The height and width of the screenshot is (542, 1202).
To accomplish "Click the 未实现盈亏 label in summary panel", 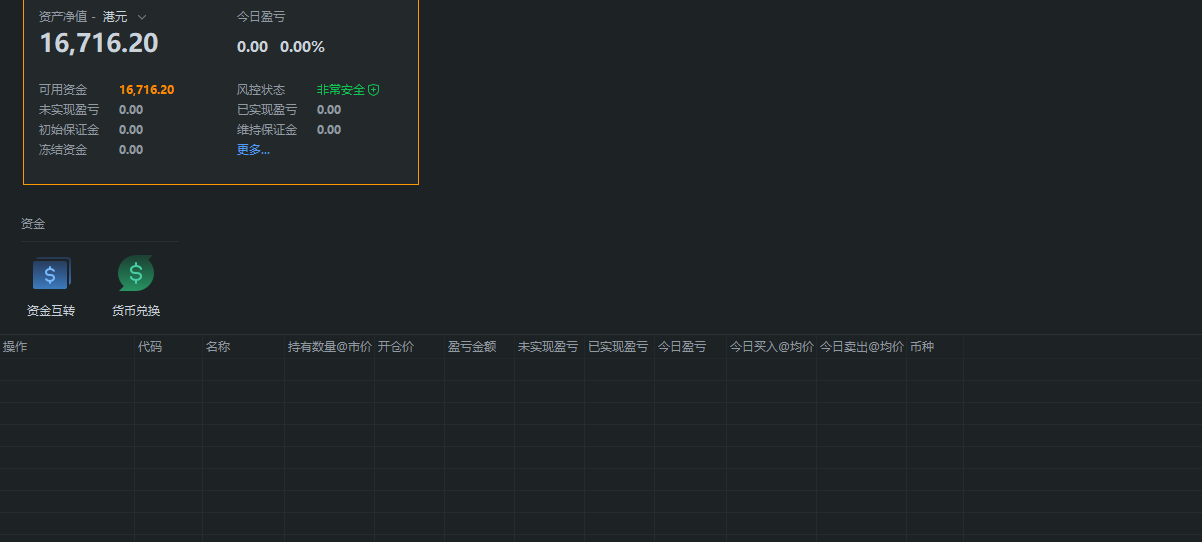I will [69, 110].
